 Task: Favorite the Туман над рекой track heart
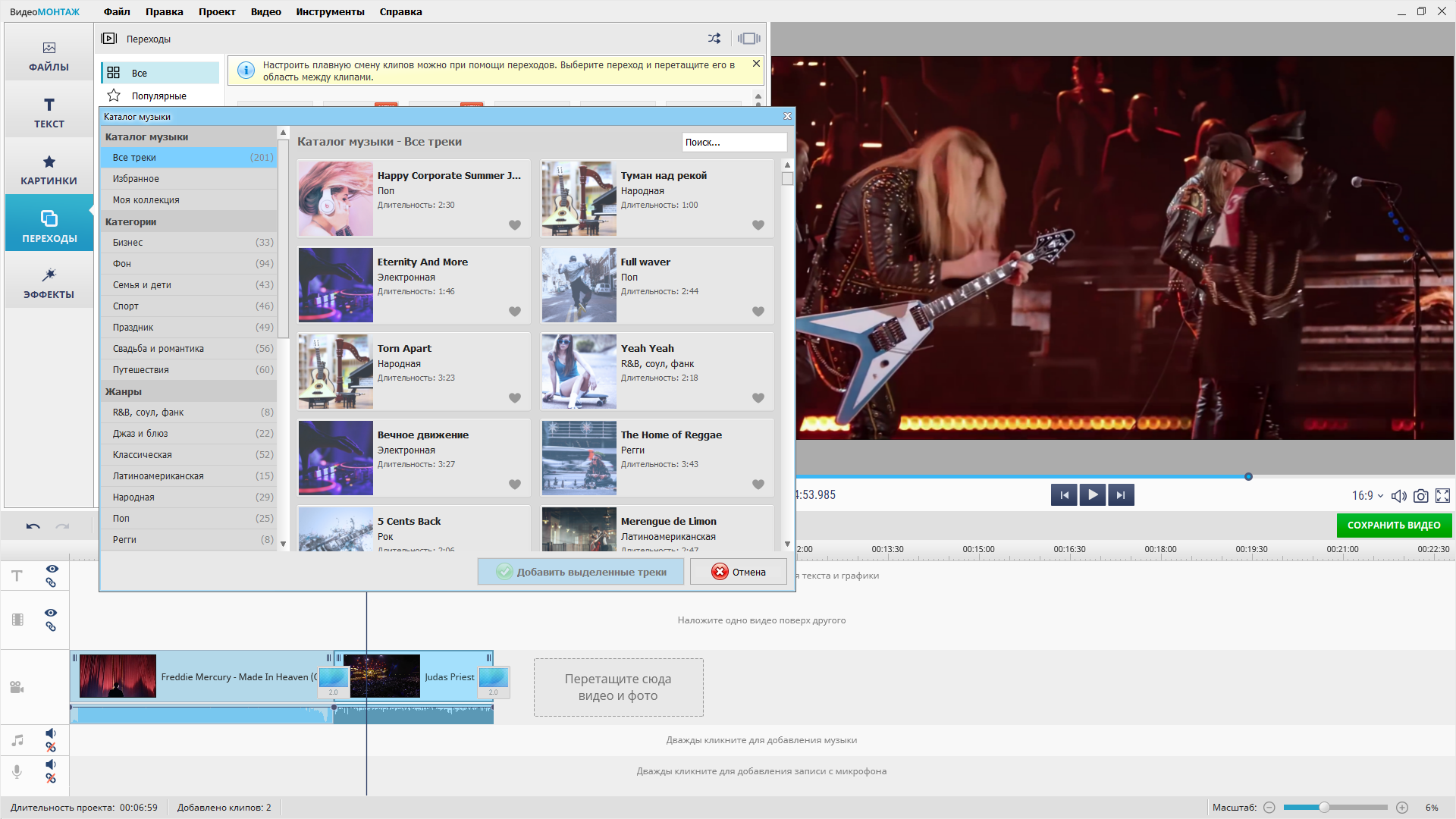[x=758, y=225]
